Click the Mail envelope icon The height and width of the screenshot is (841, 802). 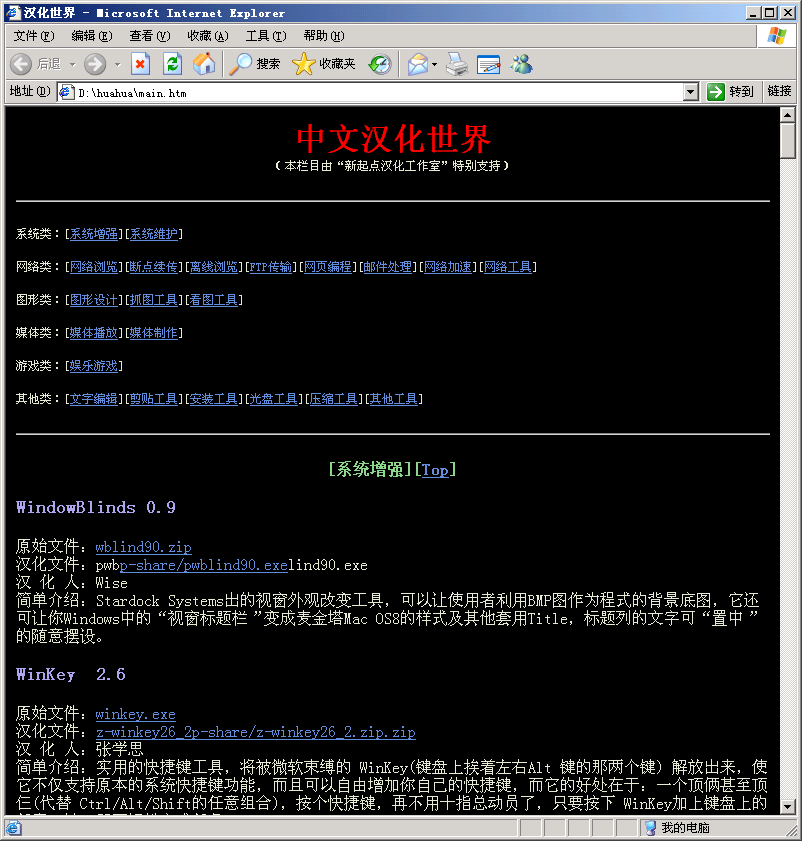click(418, 64)
